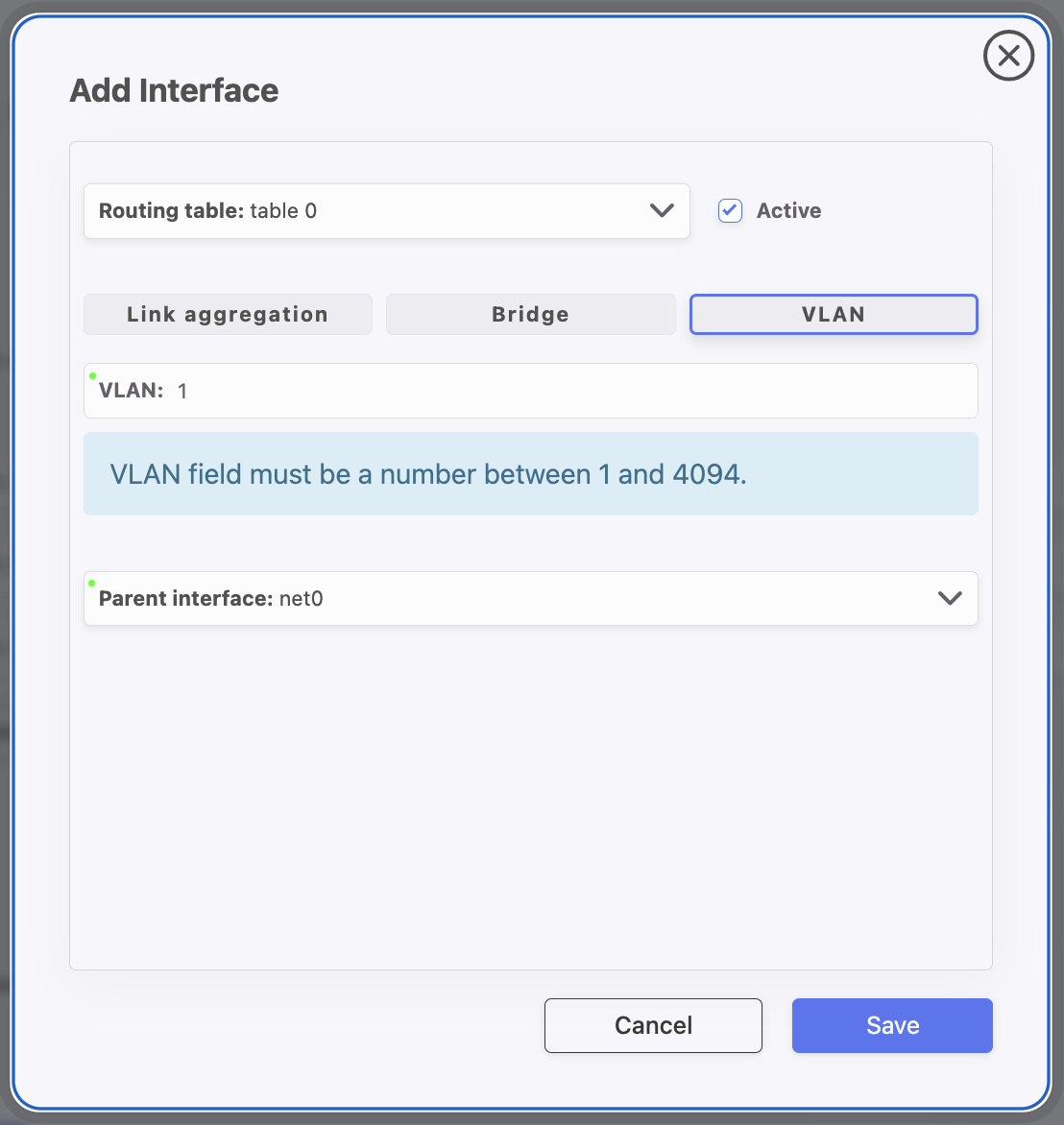
Task: Click the VLAN range validation message
Action: 428,474
